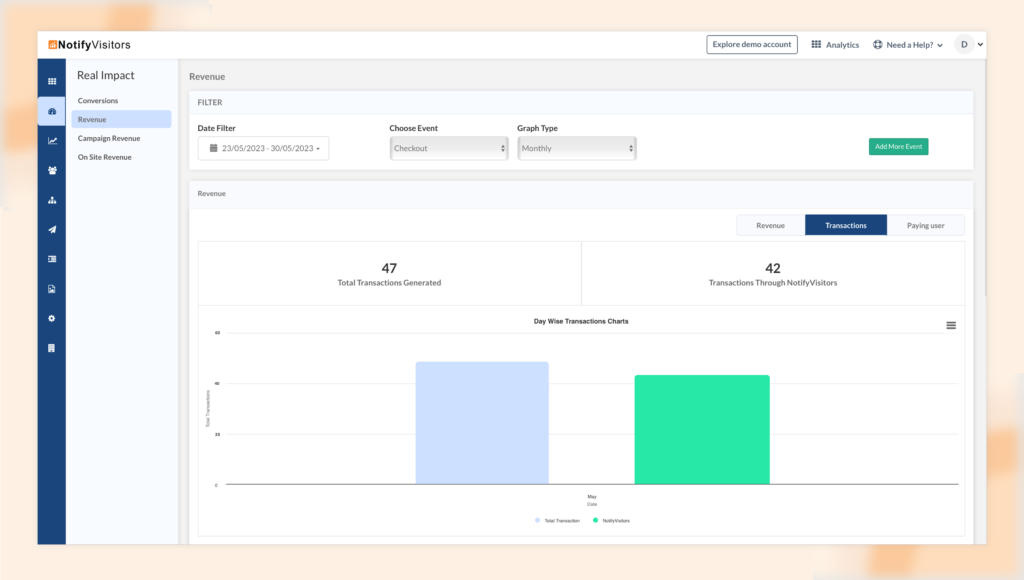This screenshot has width=1024, height=580.
Task: Click the green NotifyVisitors bar
Action: [702, 430]
